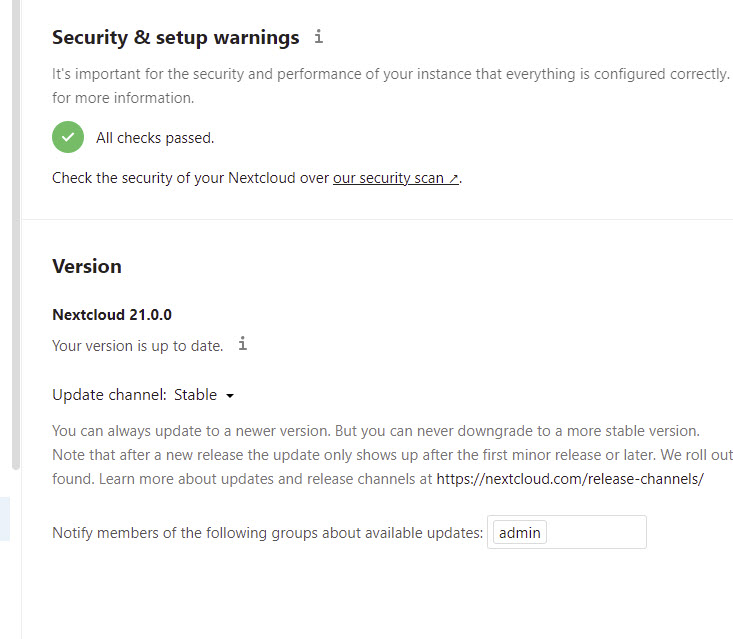Click the 'Version' section heading
The height and width of the screenshot is (639, 733).
87,266
